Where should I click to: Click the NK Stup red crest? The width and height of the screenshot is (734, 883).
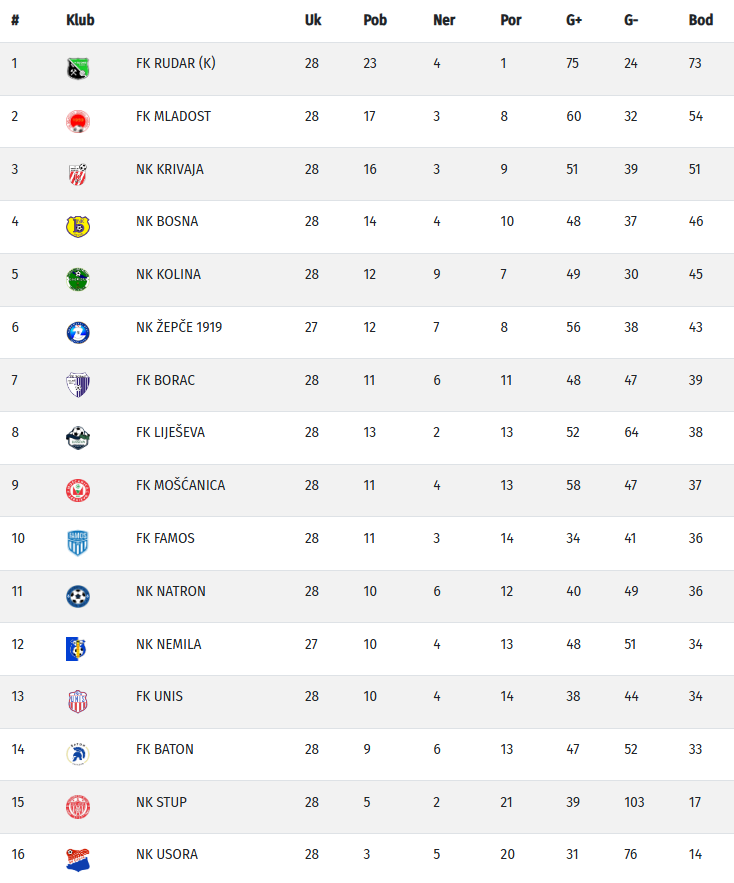[x=77, y=807]
